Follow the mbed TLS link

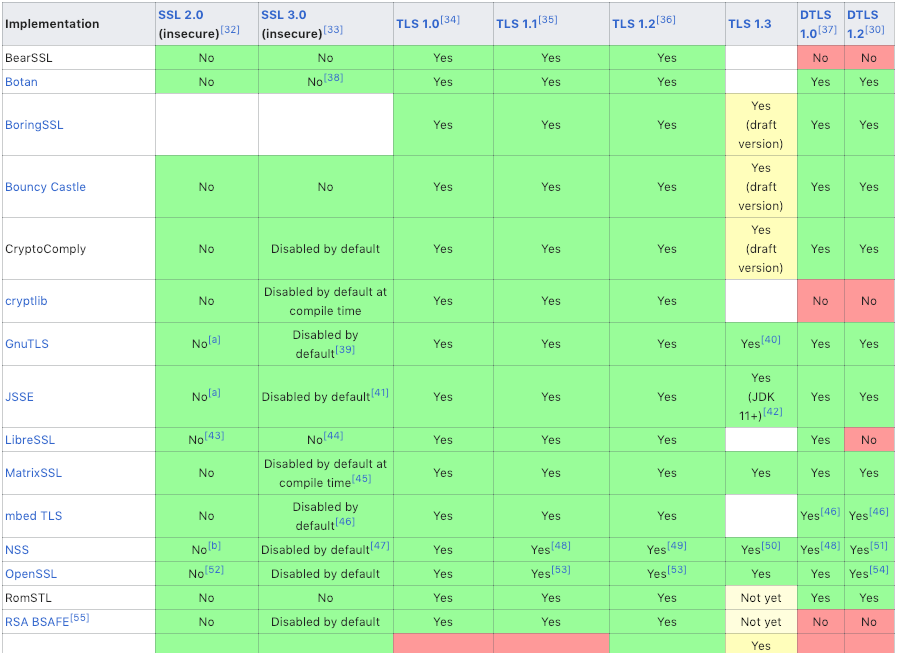coord(33,516)
